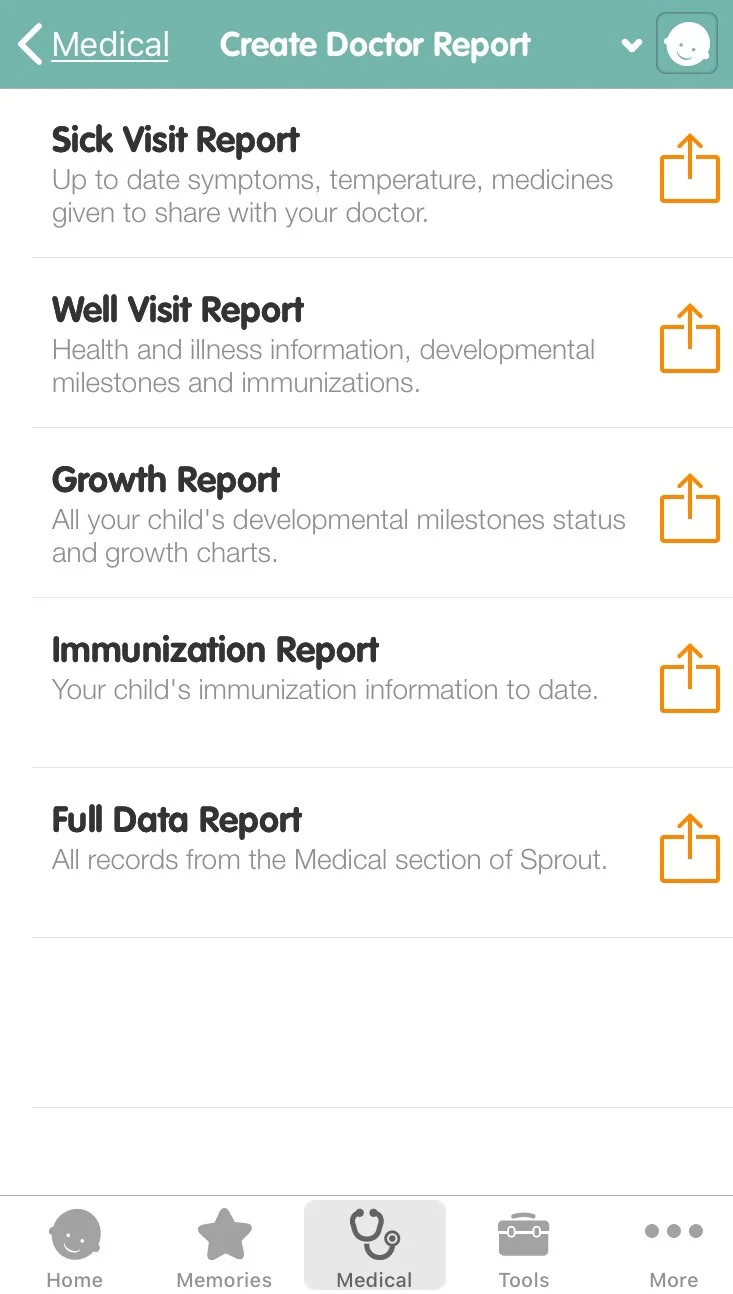Image resolution: width=733 pixels, height=1294 pixels.
Task: Tap share icon for Full Data Report
Action: point(690,849)
